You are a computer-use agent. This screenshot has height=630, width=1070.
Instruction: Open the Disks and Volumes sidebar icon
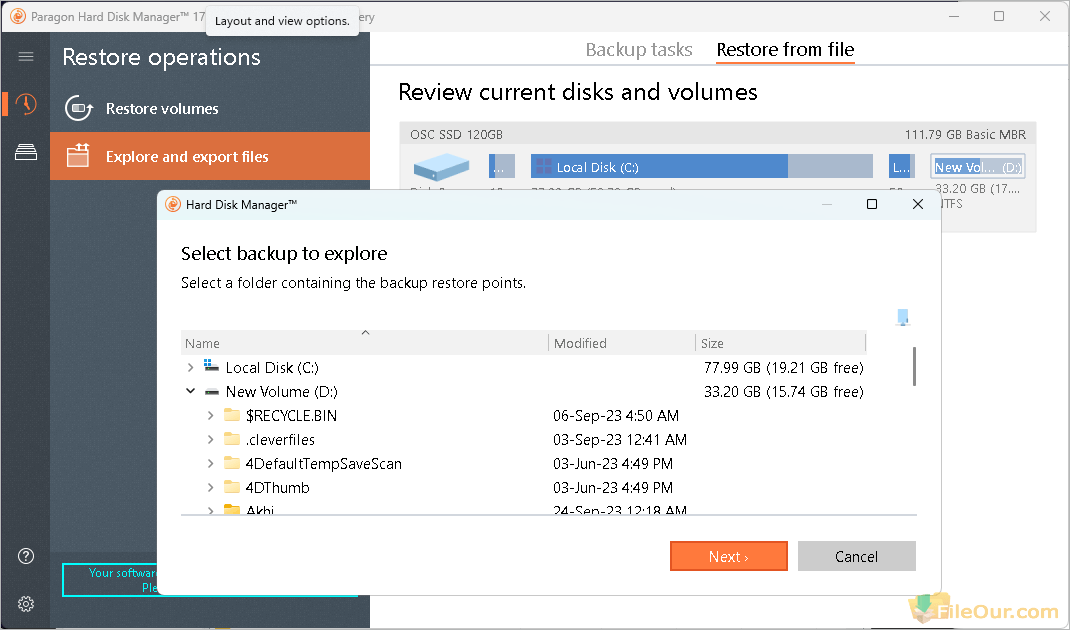tap(26, 152)
